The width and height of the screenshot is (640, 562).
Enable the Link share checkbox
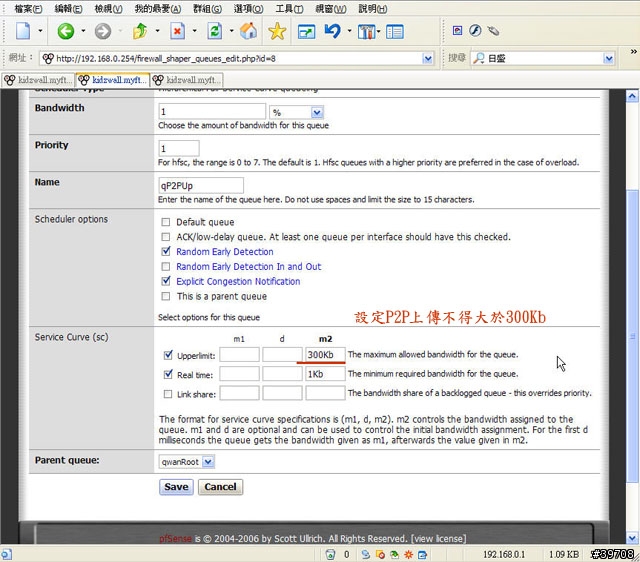[x=168, y=394]
